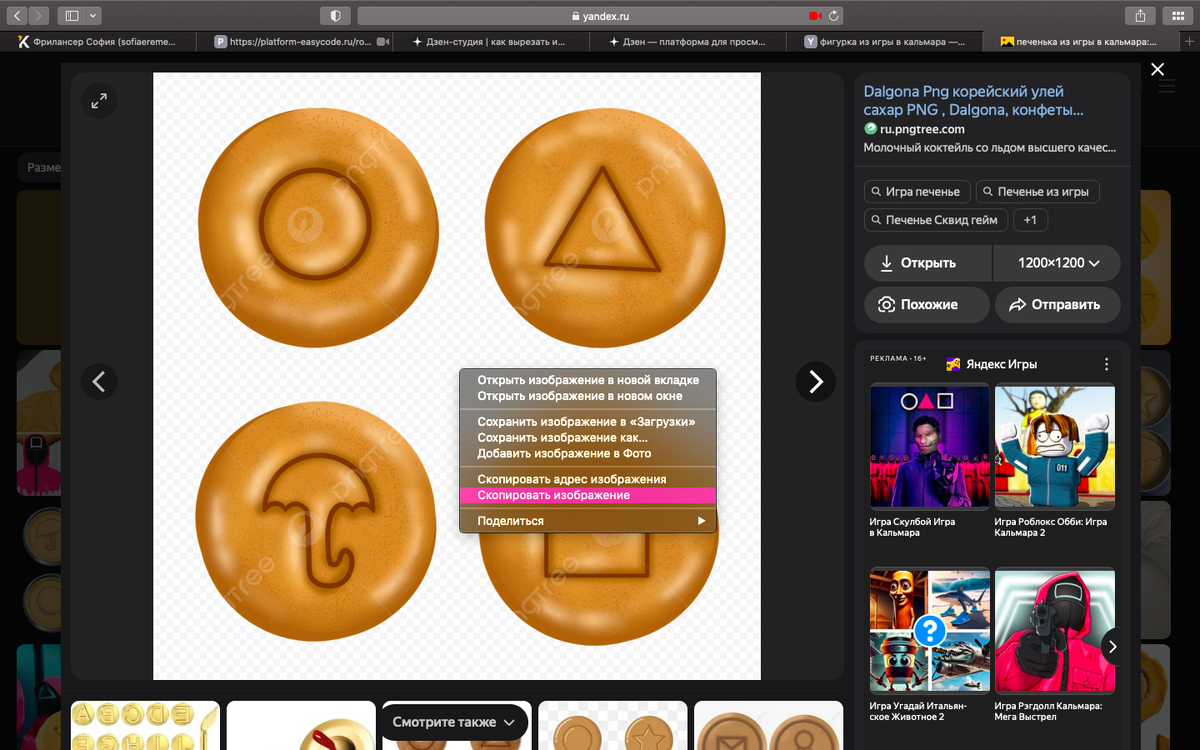Open Игра Рэдролл Кальмара thumbnail
Image resolution: width=1200 pixels, height=750 pixels.
(1055, 631)
